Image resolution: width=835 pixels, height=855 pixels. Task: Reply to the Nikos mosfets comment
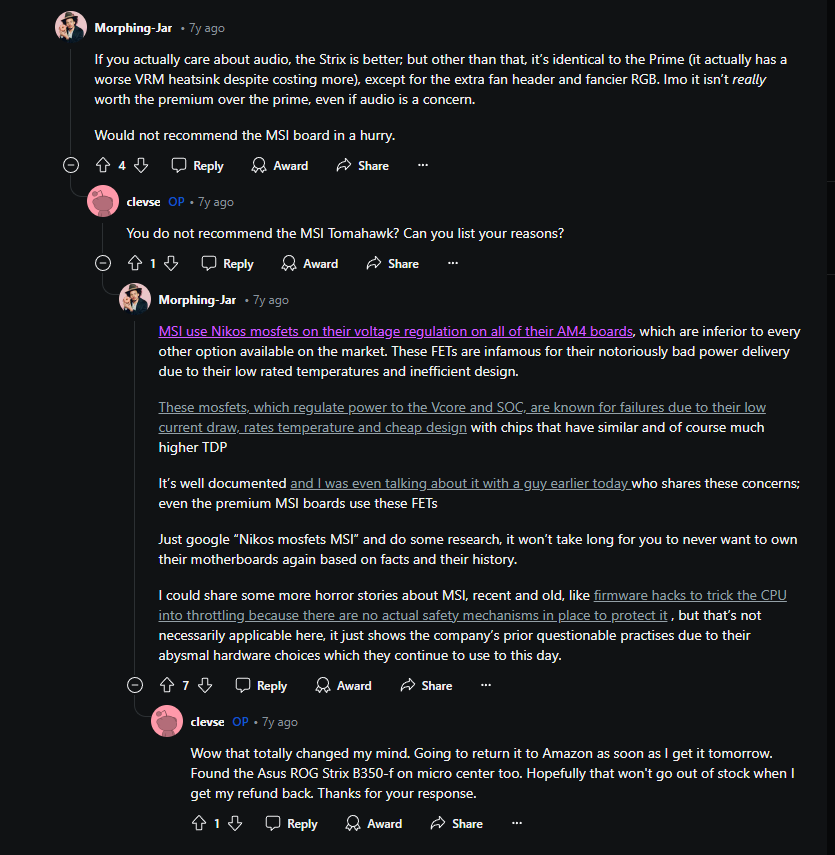[261, 685]
